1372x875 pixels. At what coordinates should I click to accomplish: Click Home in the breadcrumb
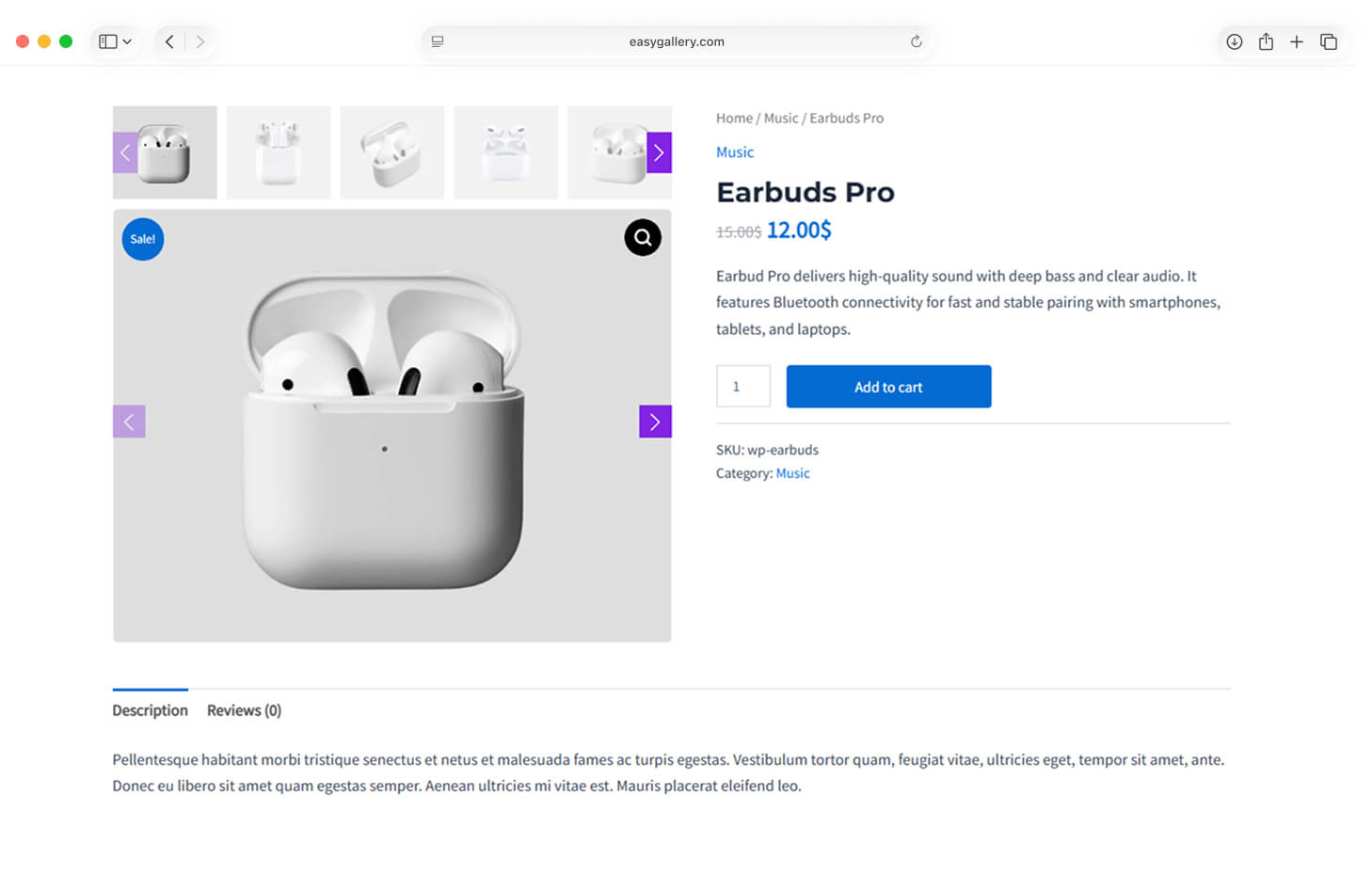[734, 119]
